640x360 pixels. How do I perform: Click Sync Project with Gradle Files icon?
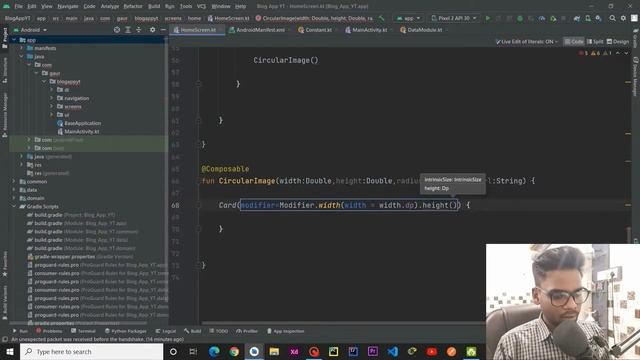[x=577, y=18]
